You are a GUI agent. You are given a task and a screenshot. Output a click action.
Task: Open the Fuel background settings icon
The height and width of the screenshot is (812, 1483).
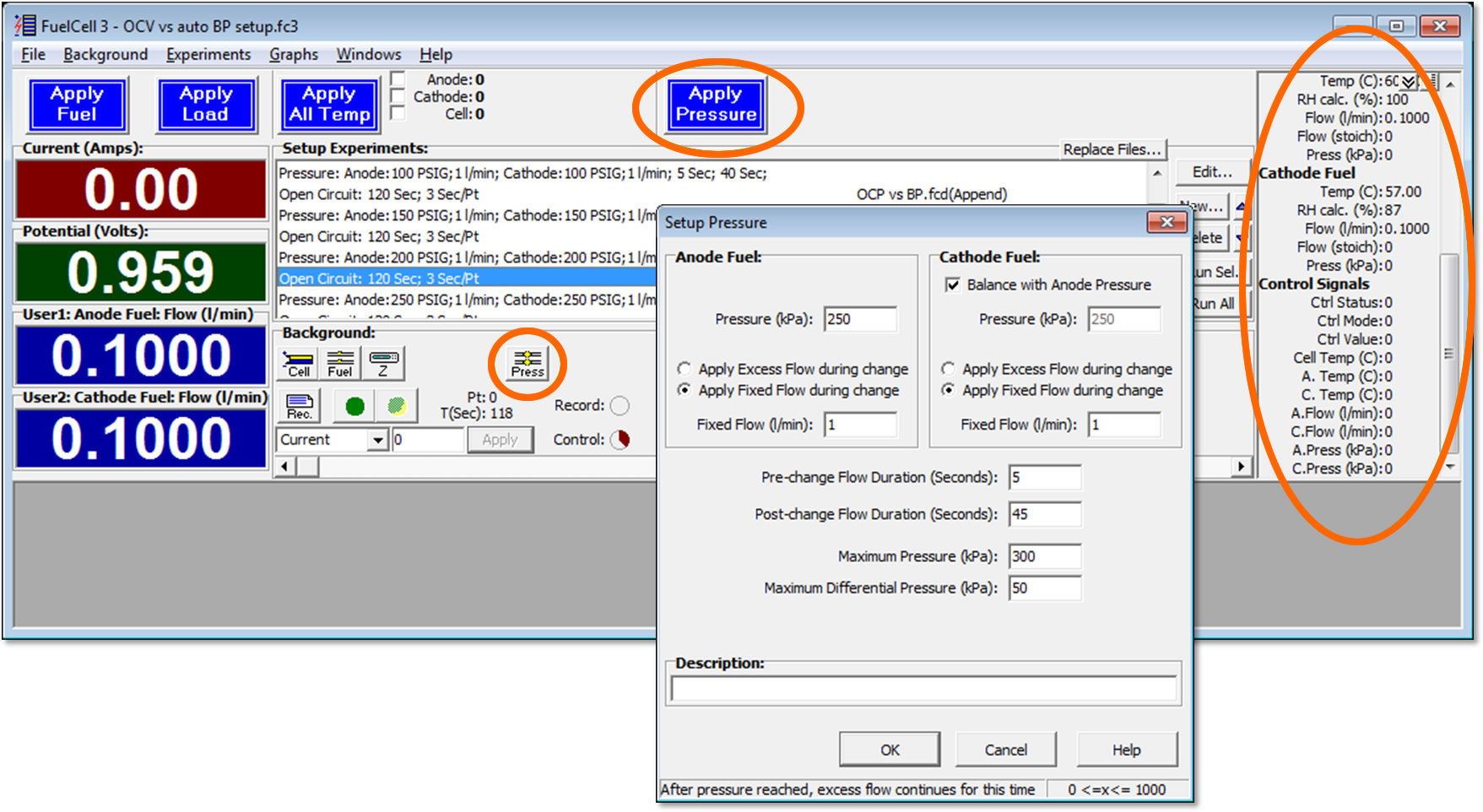click(x=340, y=364)
